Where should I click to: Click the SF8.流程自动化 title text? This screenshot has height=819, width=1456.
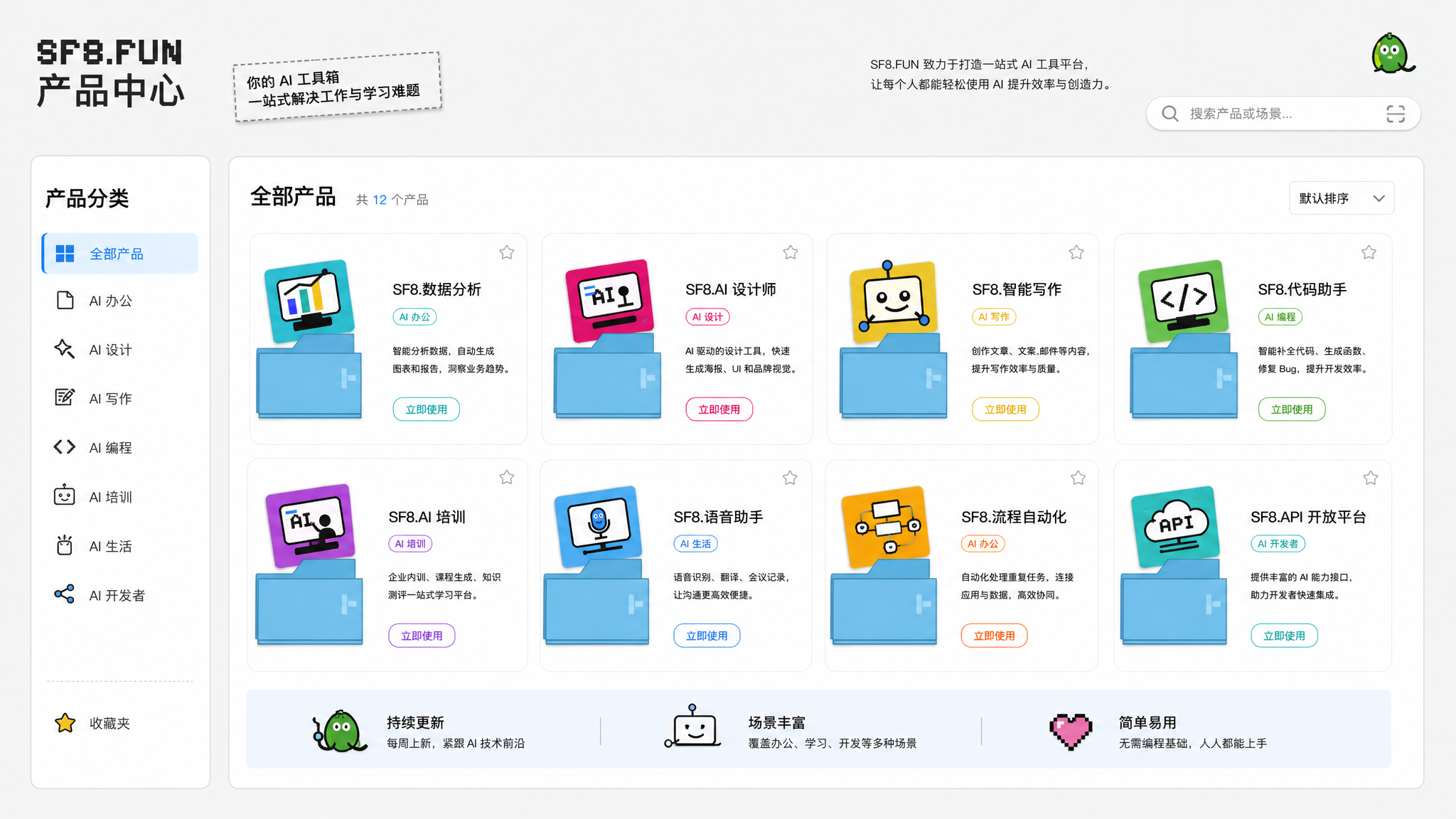coord(1014,517)
